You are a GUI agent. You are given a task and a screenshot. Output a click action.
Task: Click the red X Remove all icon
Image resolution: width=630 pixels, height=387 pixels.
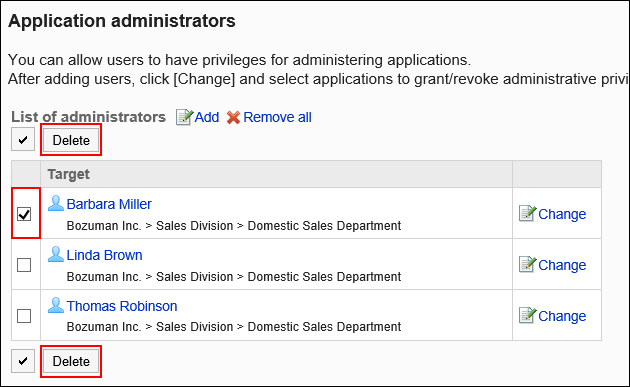tap(233, 118)
